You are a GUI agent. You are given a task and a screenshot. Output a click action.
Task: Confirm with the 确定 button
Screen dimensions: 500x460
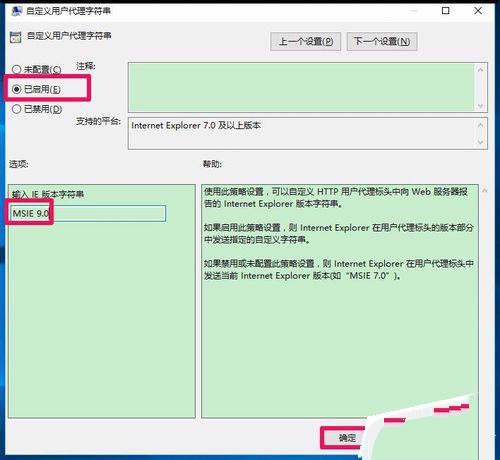[347, 437]
